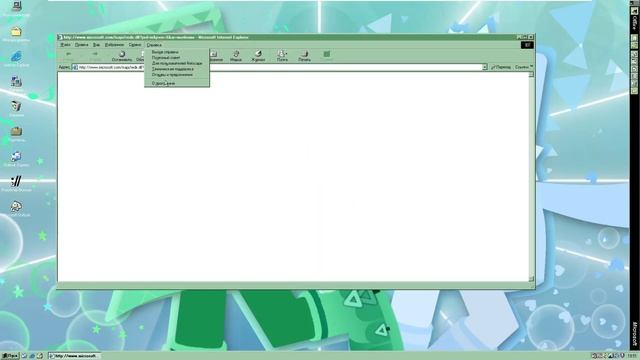Viewport: 640px width, 360px height.
Task: Click the taskbar button http://www.microsoft
Action: point(74,356)
